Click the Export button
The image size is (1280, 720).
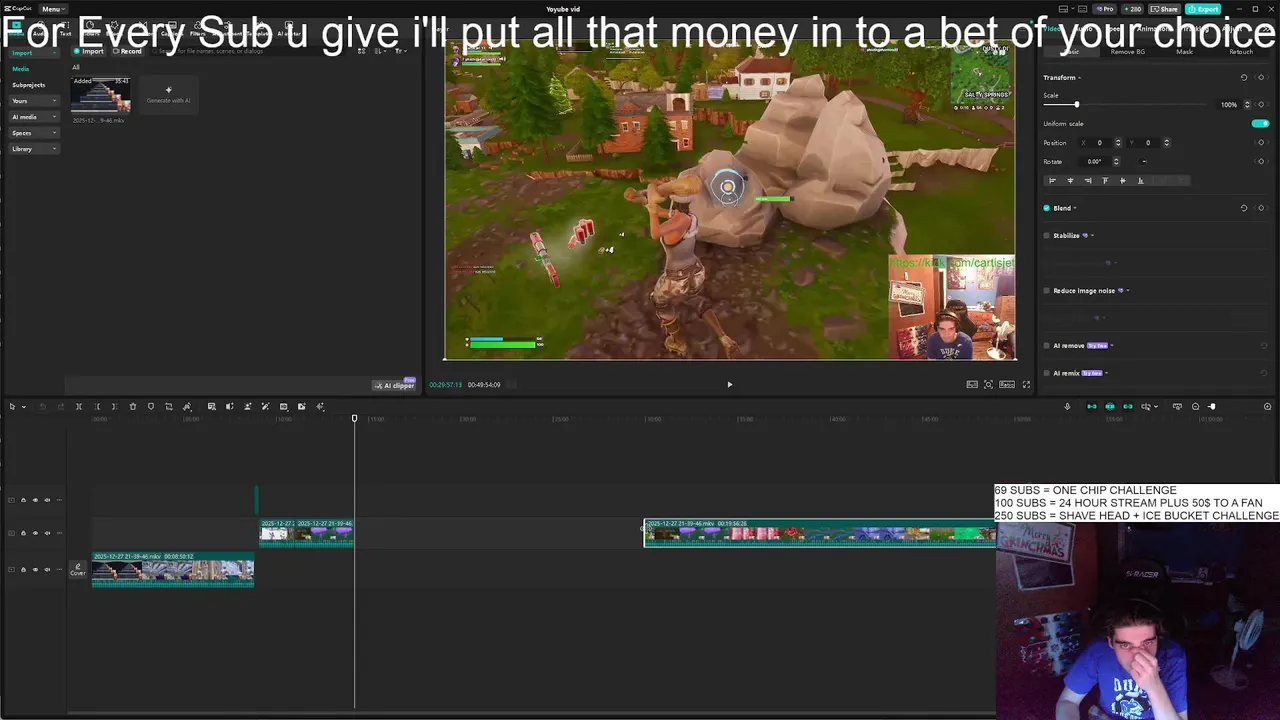1204,9
